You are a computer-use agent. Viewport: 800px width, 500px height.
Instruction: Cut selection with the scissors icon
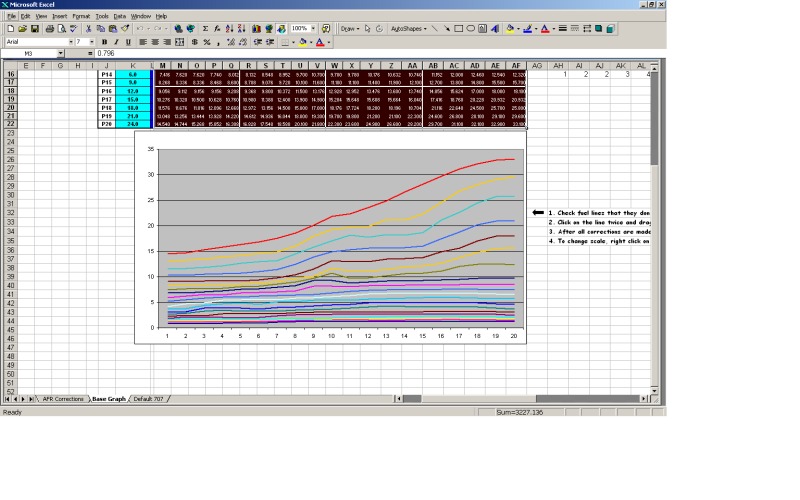tap(88, 29)
